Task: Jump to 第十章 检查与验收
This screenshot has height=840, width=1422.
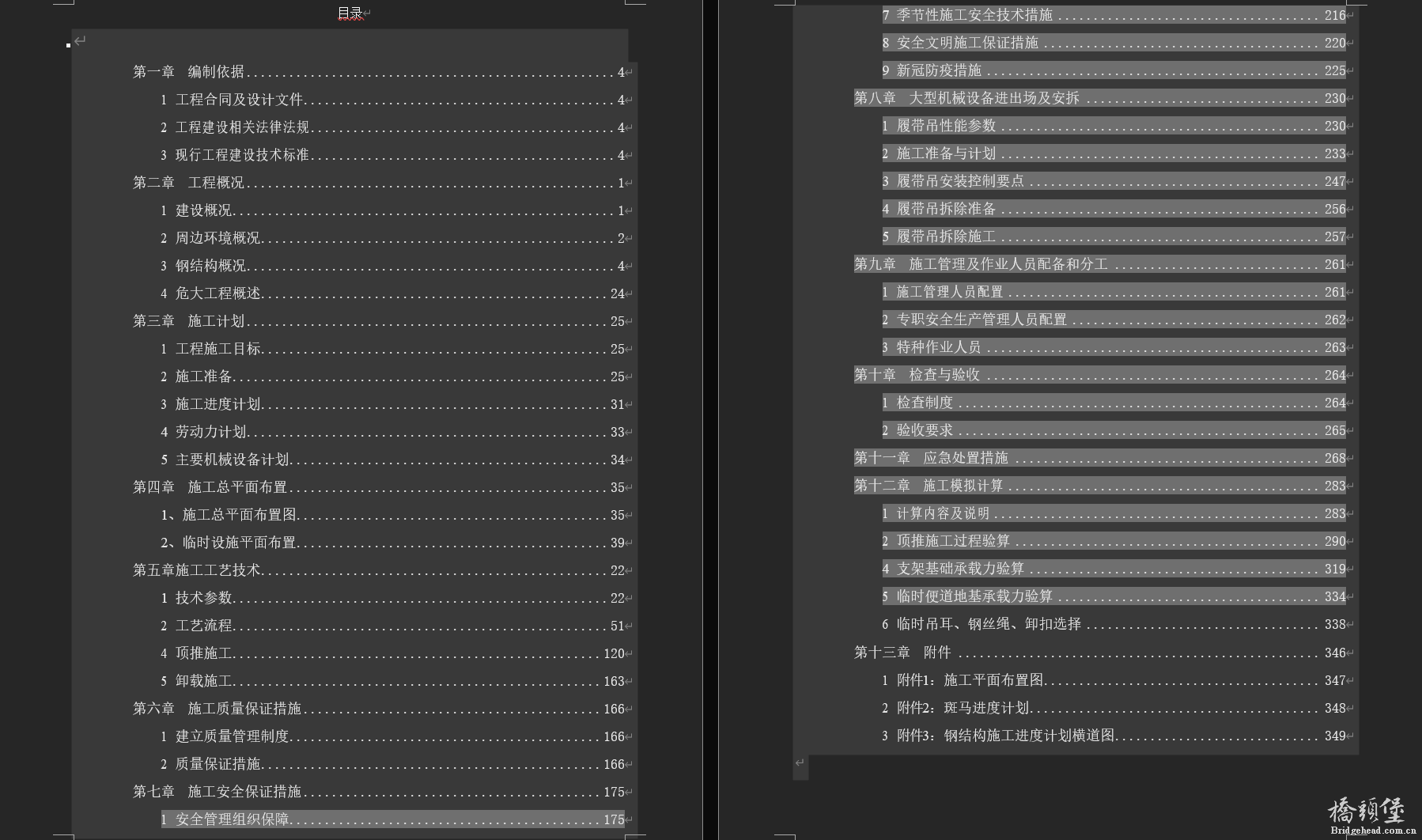Action: [1100, 375]
